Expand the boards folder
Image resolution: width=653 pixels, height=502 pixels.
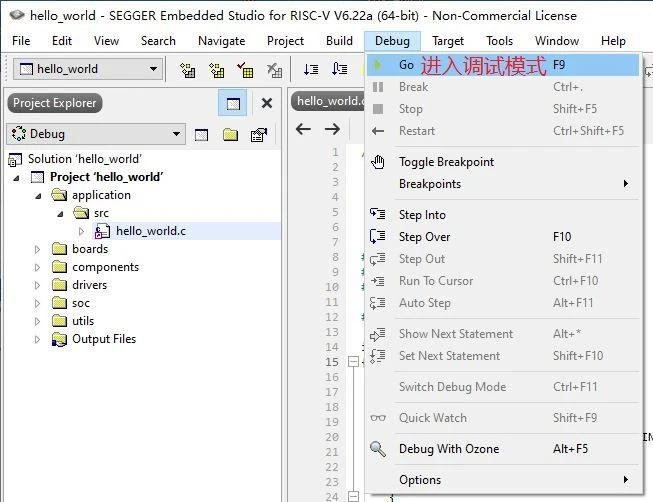click(x=37, y=249)
